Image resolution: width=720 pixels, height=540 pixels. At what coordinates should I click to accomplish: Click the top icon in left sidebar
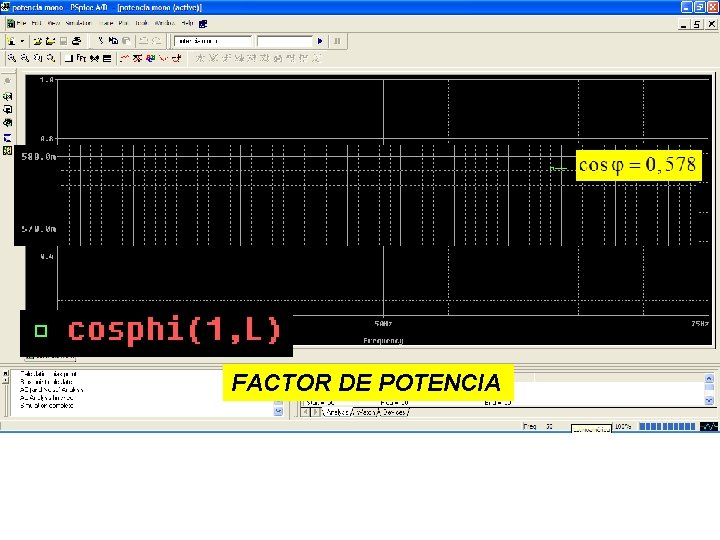coord(8,81)
